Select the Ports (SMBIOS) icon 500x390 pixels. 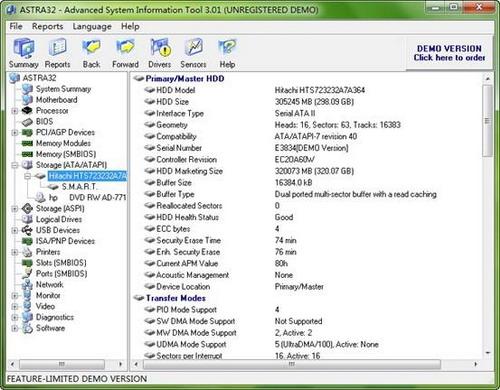27,274
